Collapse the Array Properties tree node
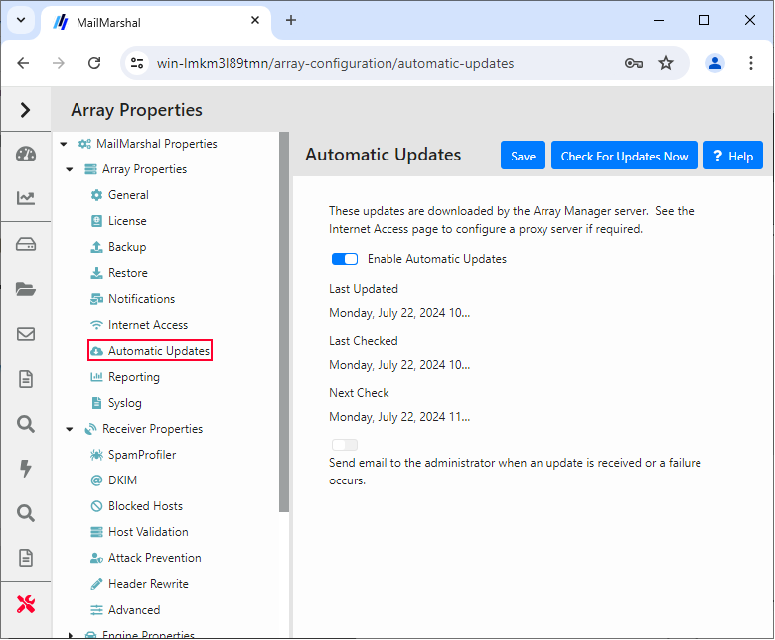 click(x=70, y=170)
